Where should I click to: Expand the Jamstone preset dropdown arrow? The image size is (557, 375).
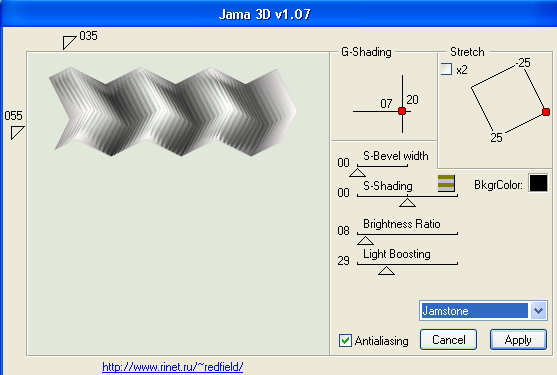[539, 311]
